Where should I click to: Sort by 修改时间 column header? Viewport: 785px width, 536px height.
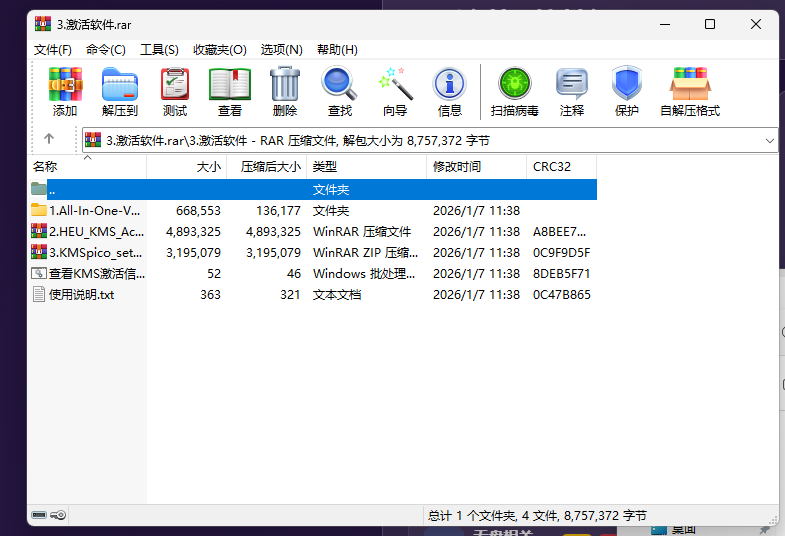click(477, 167)
